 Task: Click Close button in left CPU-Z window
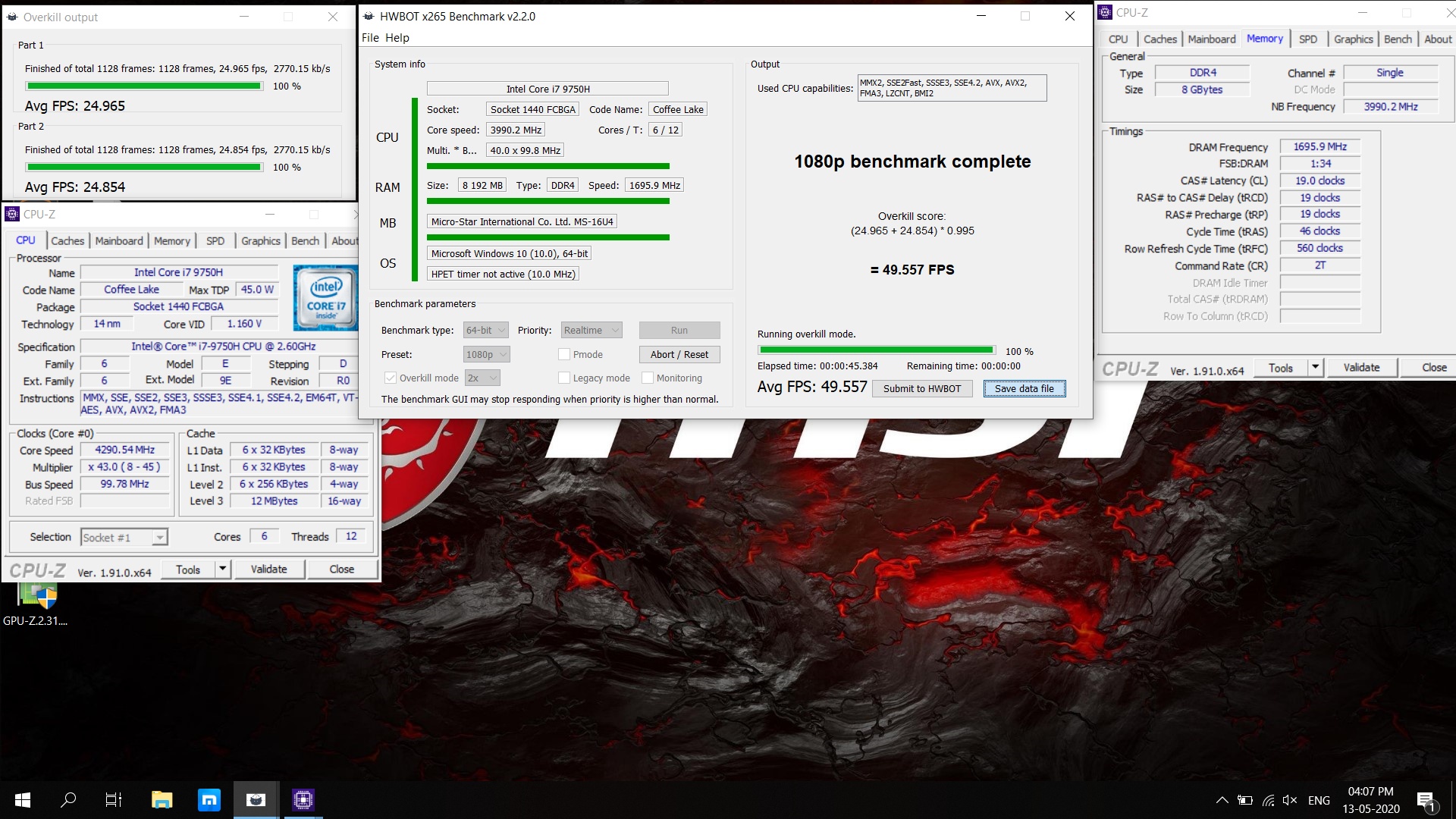click(x=342, y=569)
